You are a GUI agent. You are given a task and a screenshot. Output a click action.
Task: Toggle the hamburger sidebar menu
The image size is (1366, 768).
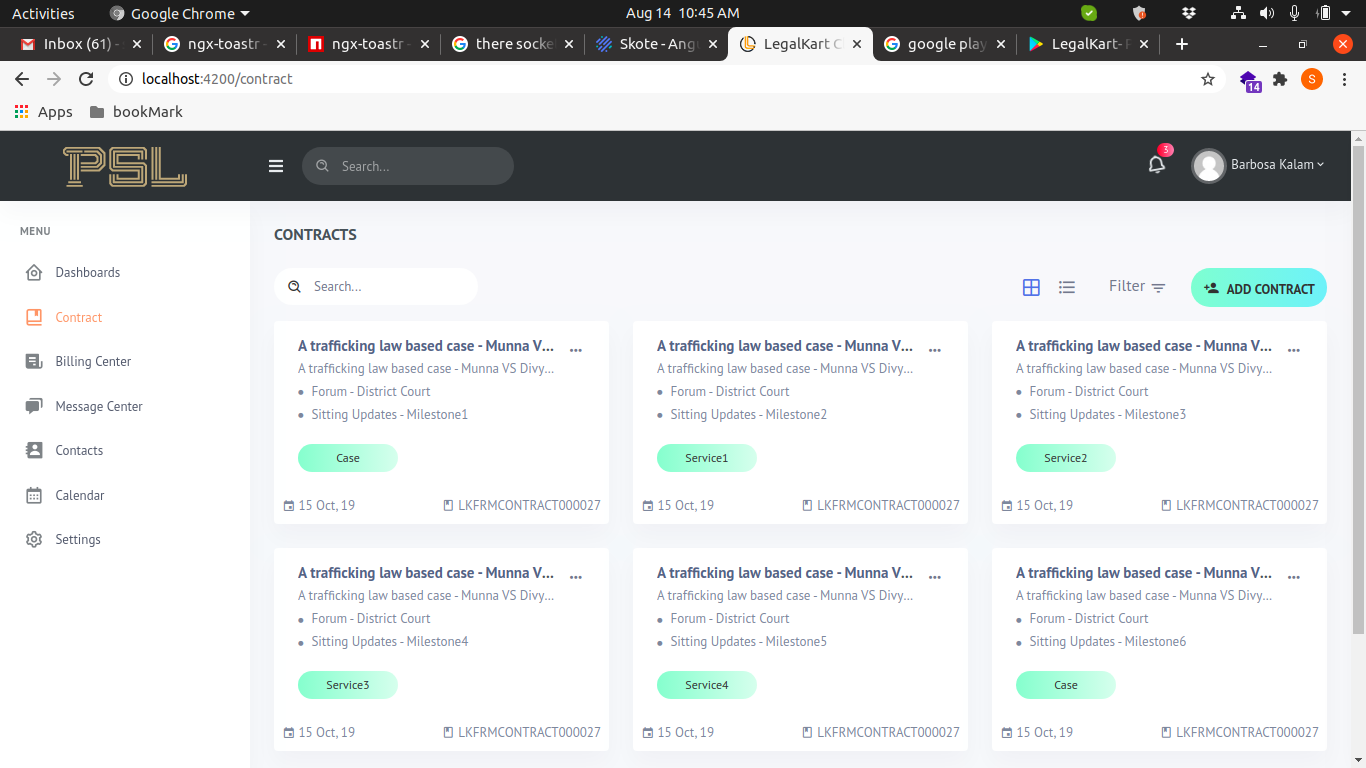(276, 166)
